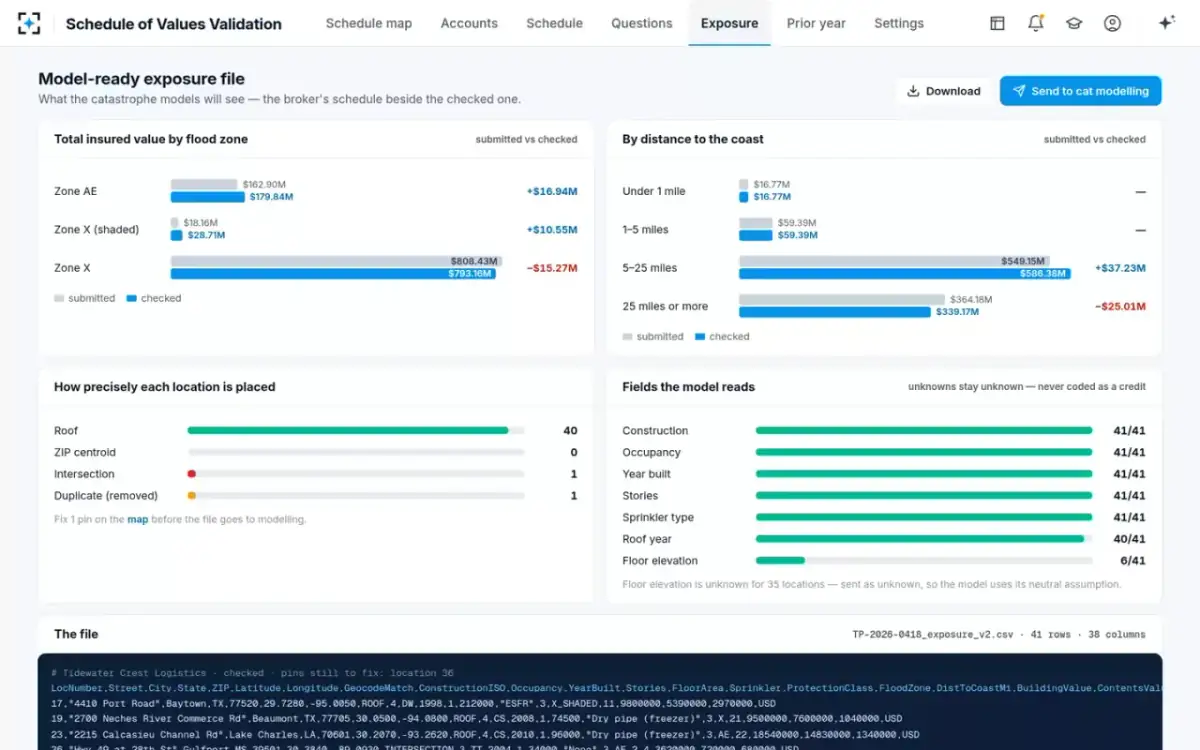This screenshot has width=1200, height=750.
Task: Click the Zone X (shaded) label
Action: (x=96, y=230)
